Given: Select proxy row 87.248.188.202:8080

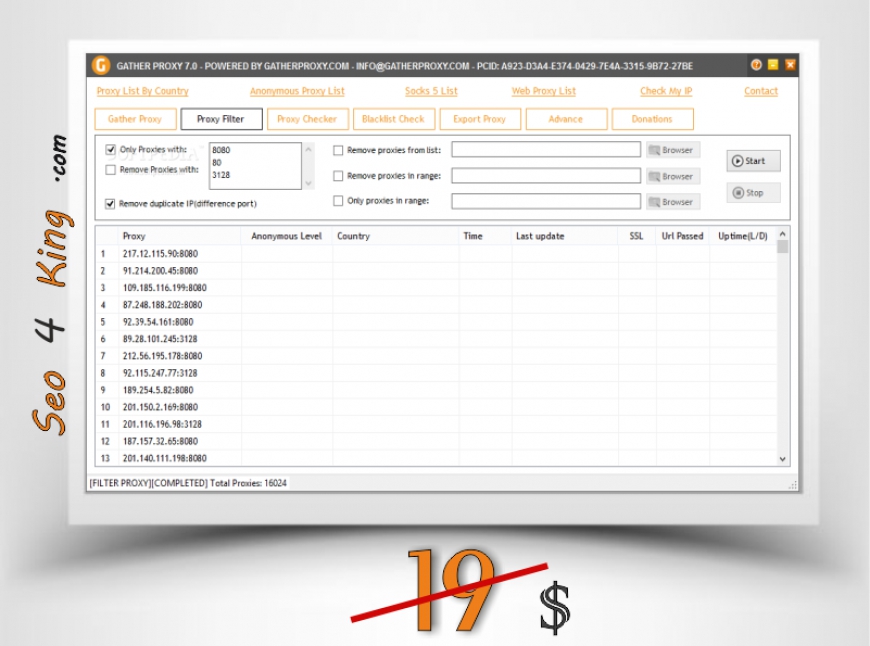Looking at the screenshot, I should [x=436, y=305].
